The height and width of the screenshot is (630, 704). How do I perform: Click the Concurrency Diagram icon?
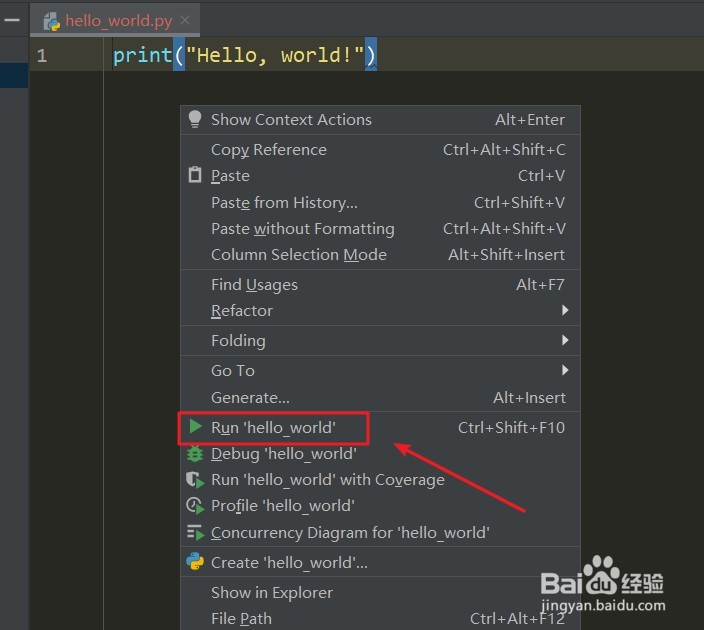coord(195,533)
